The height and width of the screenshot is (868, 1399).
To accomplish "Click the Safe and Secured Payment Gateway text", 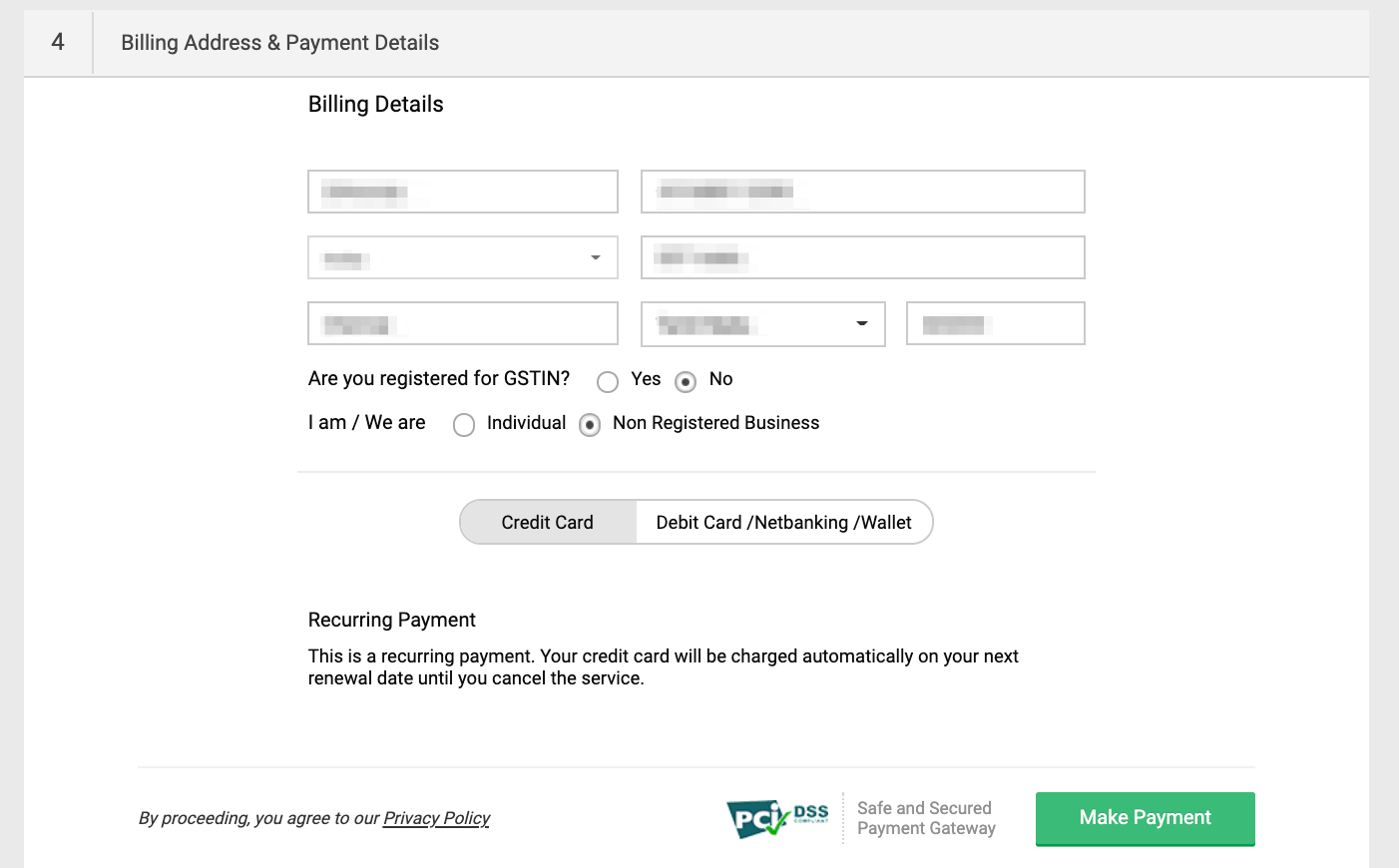I will coord(926,818).
